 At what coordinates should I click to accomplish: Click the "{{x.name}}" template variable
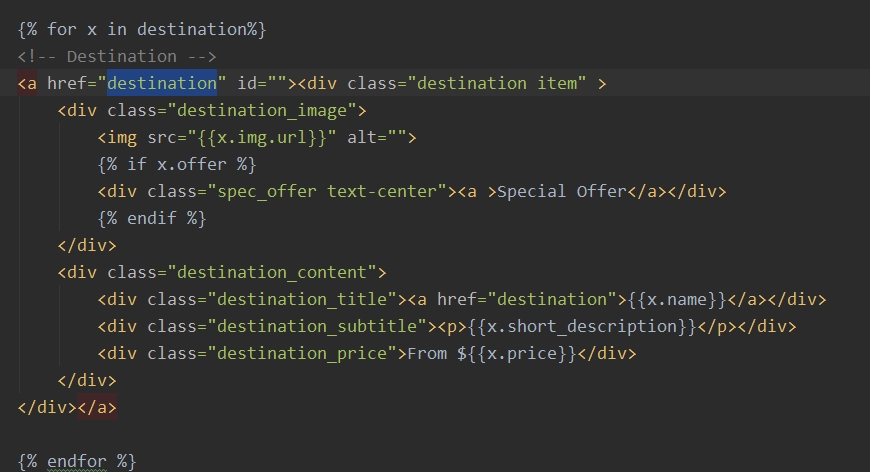[677, 300]
